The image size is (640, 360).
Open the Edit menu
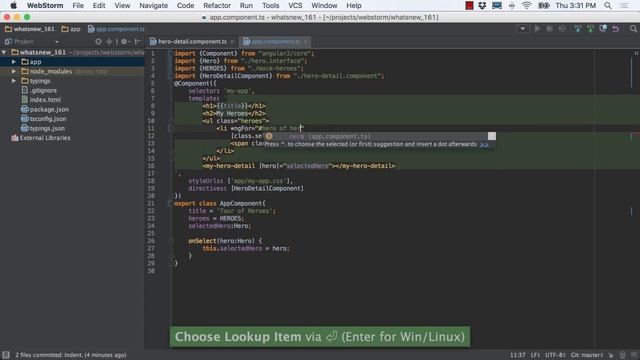[99, 5]
